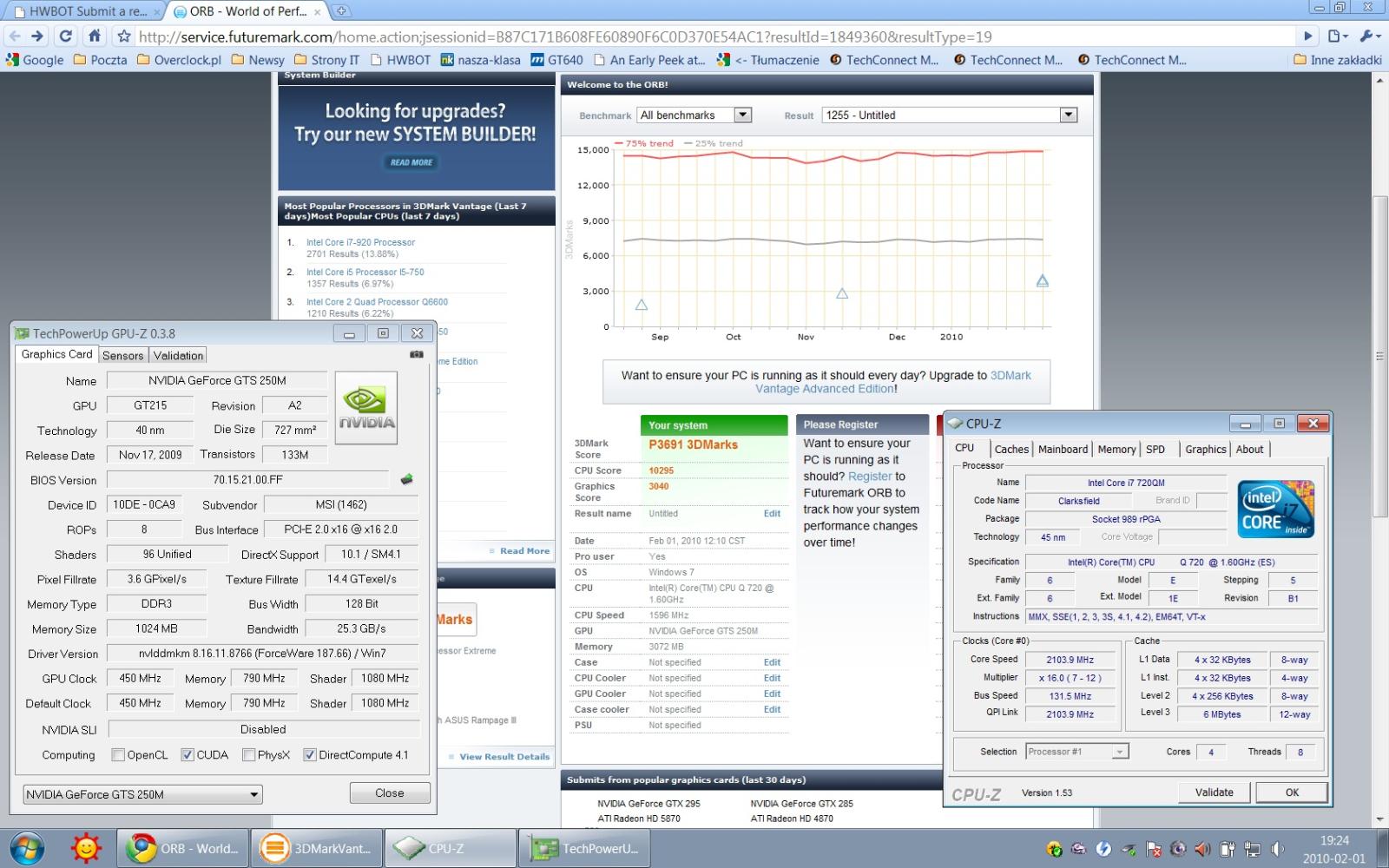The image size is (1389, 868).
Task: Save the BIOS using GPU-Z chip icon
Action: point(406,479)
